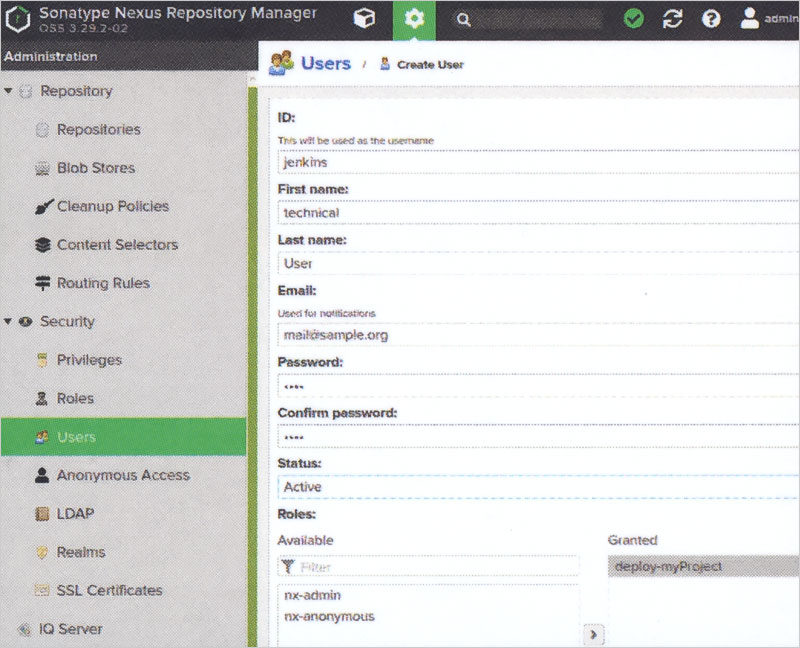Open the Browse cube icon
The height and width of the screenshot is (648, 800).
pyautogui.click(x=364, y=19)
